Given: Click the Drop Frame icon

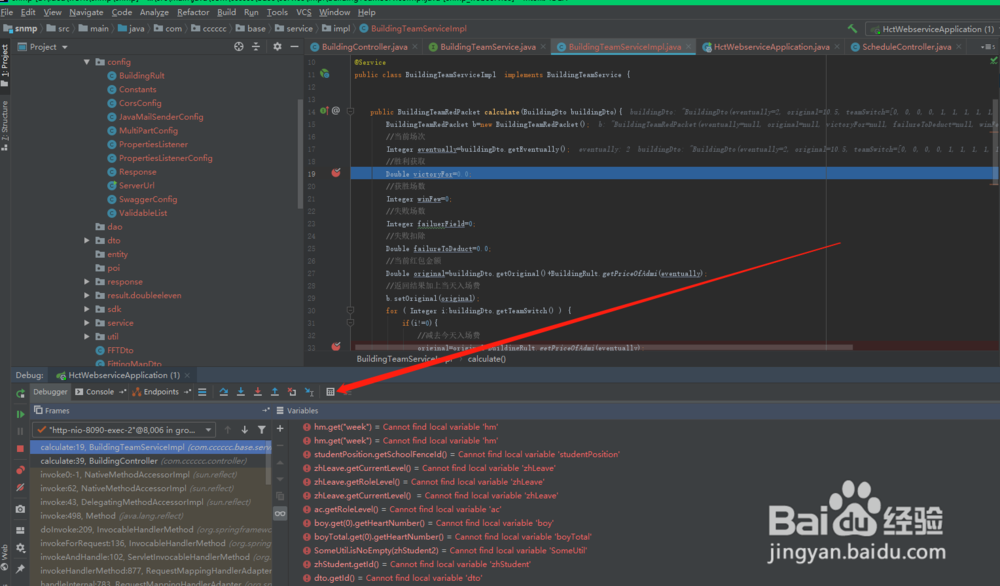Looking at the screenshot, I should click(291, 392).
